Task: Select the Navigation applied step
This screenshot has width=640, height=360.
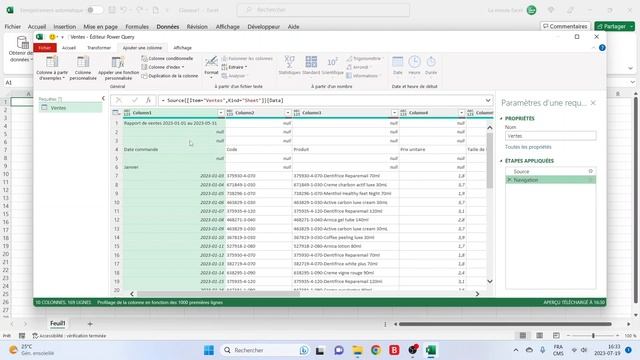Action: pyautogui.click(x=550, y=180)
